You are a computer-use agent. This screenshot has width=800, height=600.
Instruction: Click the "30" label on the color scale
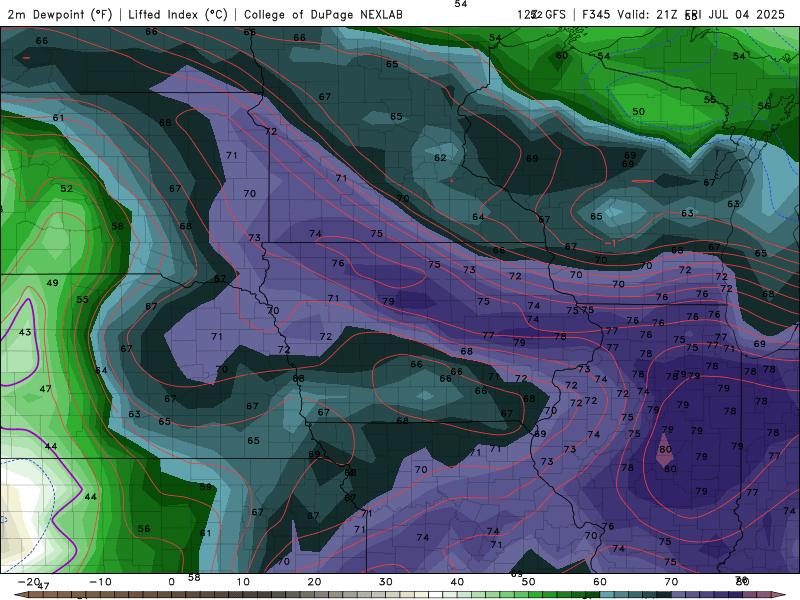click(386, 582)
